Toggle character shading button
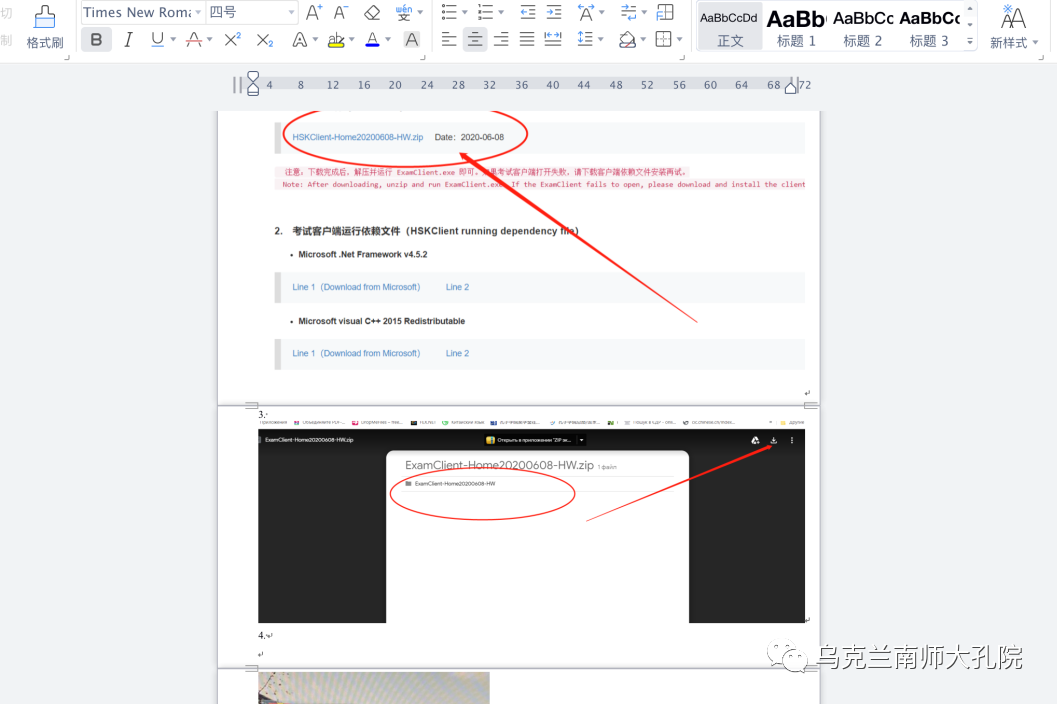This screenshot has width=1057, height=704. pyautogui.click(x=411, y=40)
